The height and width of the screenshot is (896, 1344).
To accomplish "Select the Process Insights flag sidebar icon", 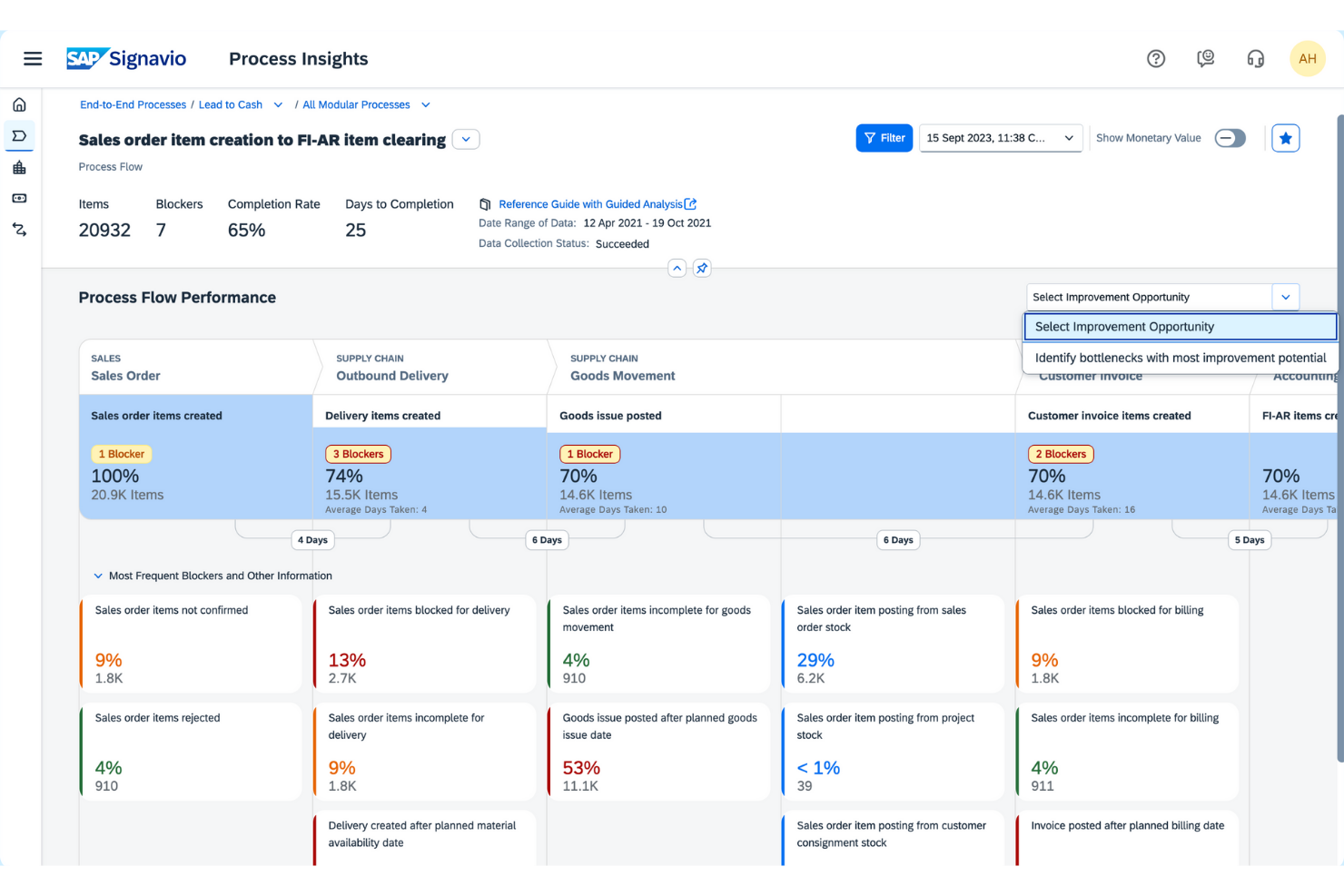I will (19, 135).
